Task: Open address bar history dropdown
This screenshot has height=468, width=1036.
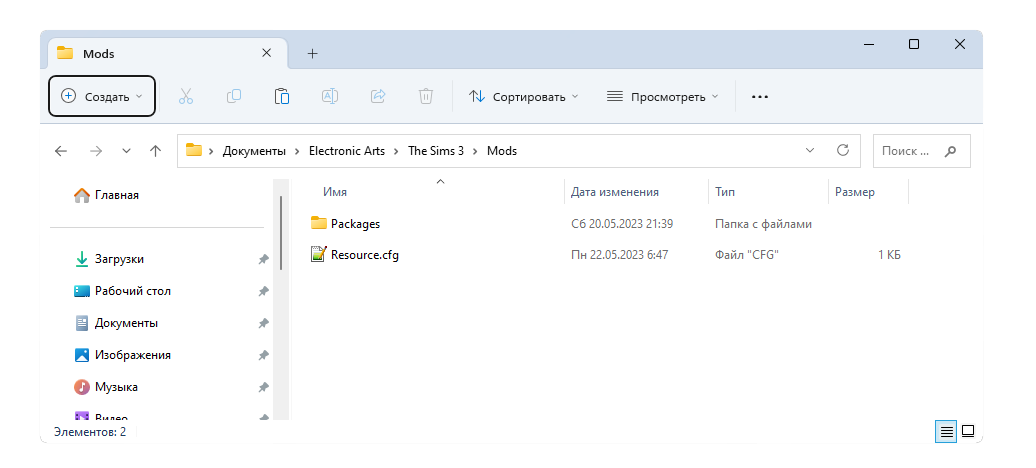Action: [810, 151]
